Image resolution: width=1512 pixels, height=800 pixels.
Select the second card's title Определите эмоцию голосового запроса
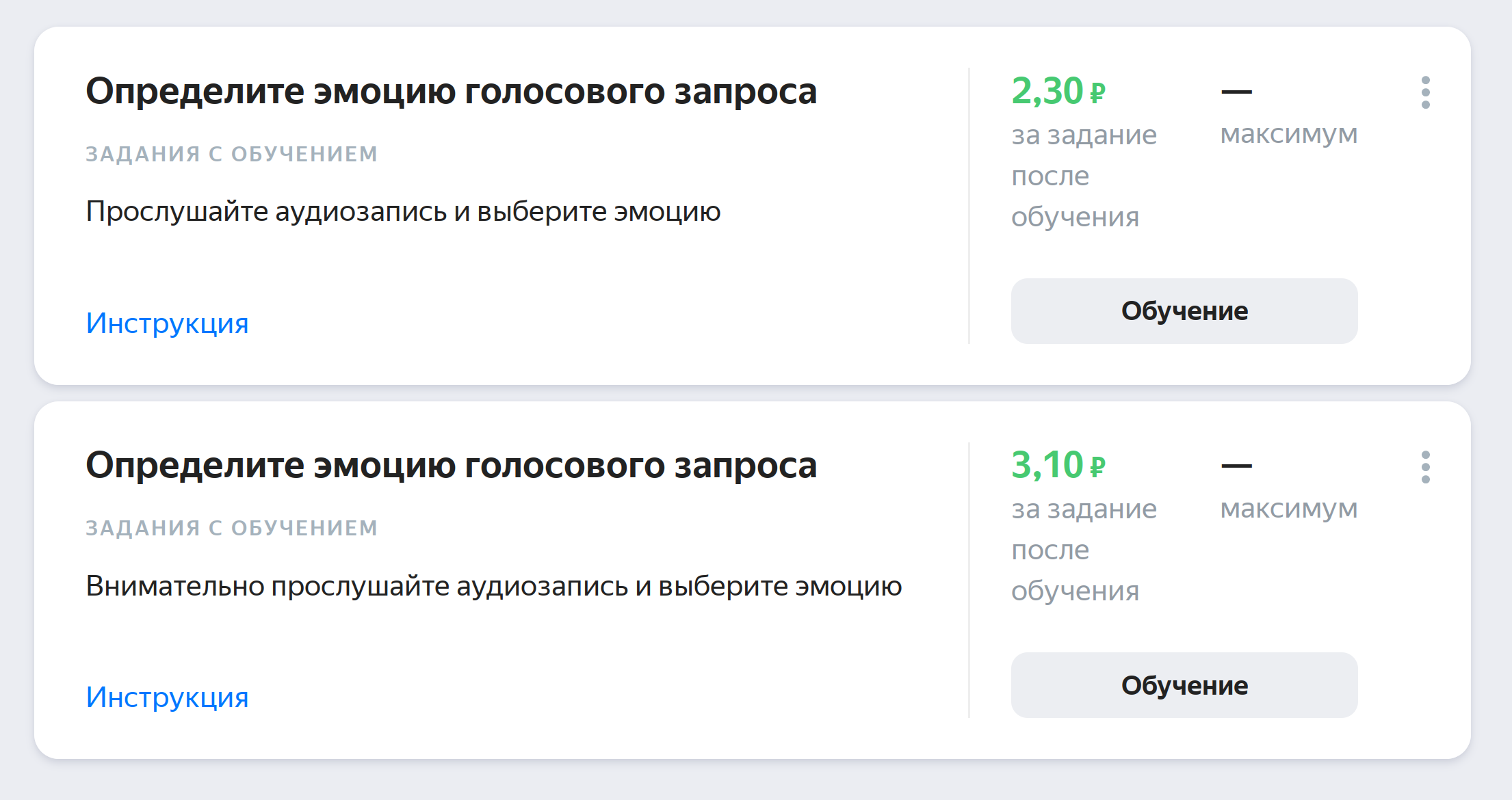[x=451, y=465]
